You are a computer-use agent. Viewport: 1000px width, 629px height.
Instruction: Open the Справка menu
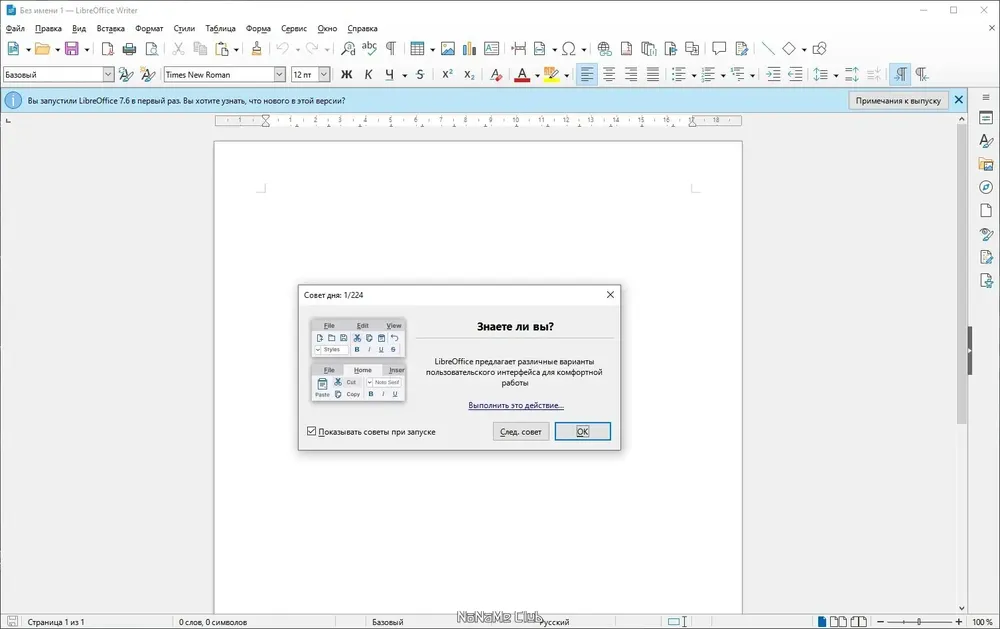pyautogui.click(x=362, y=29)
